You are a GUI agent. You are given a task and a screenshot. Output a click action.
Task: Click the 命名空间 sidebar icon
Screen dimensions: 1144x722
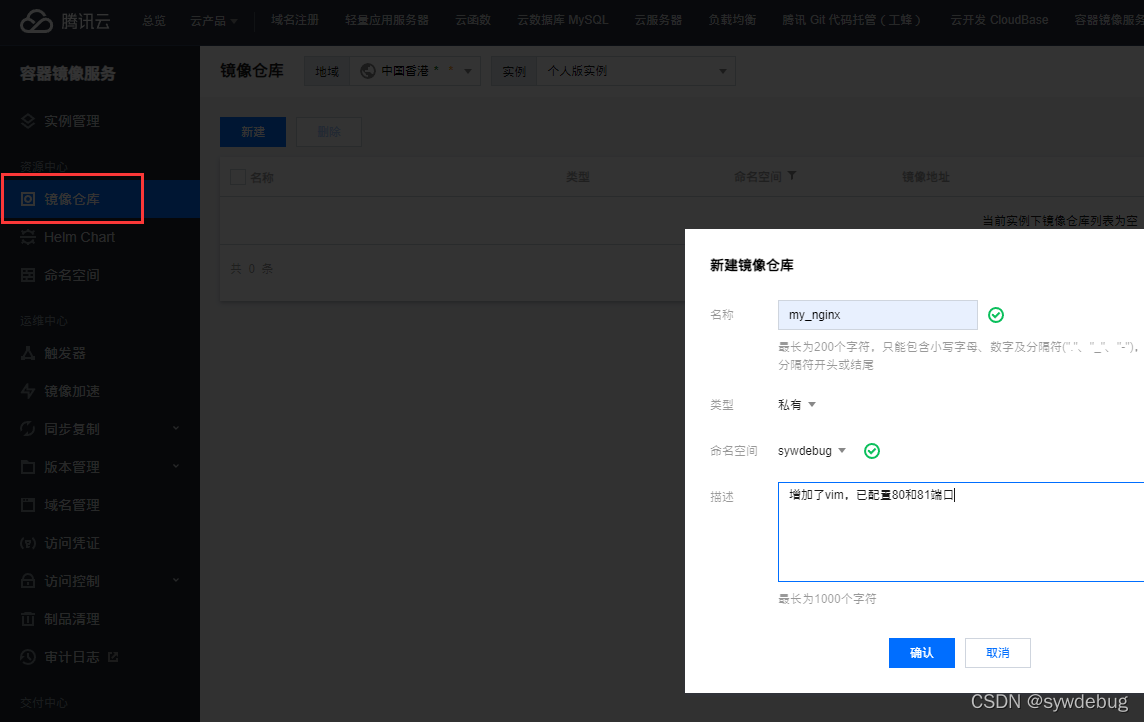click(28, 275)
